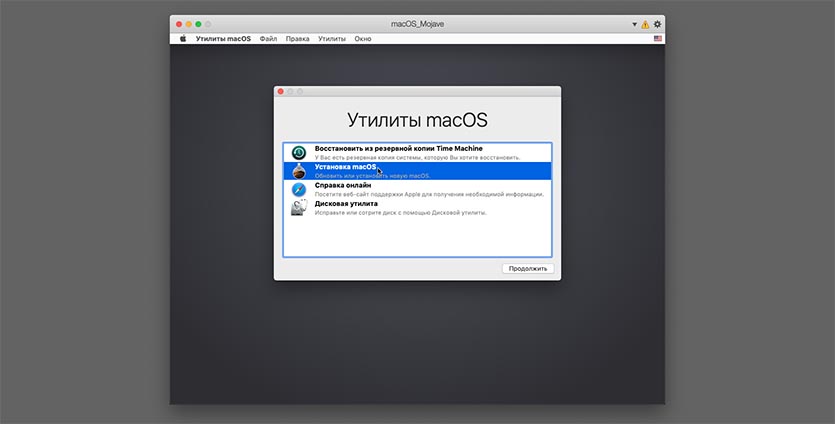The height and width of the screenshot is (424, 835).
Task: Click the Safari compass icon
Action: coord(299,190)
